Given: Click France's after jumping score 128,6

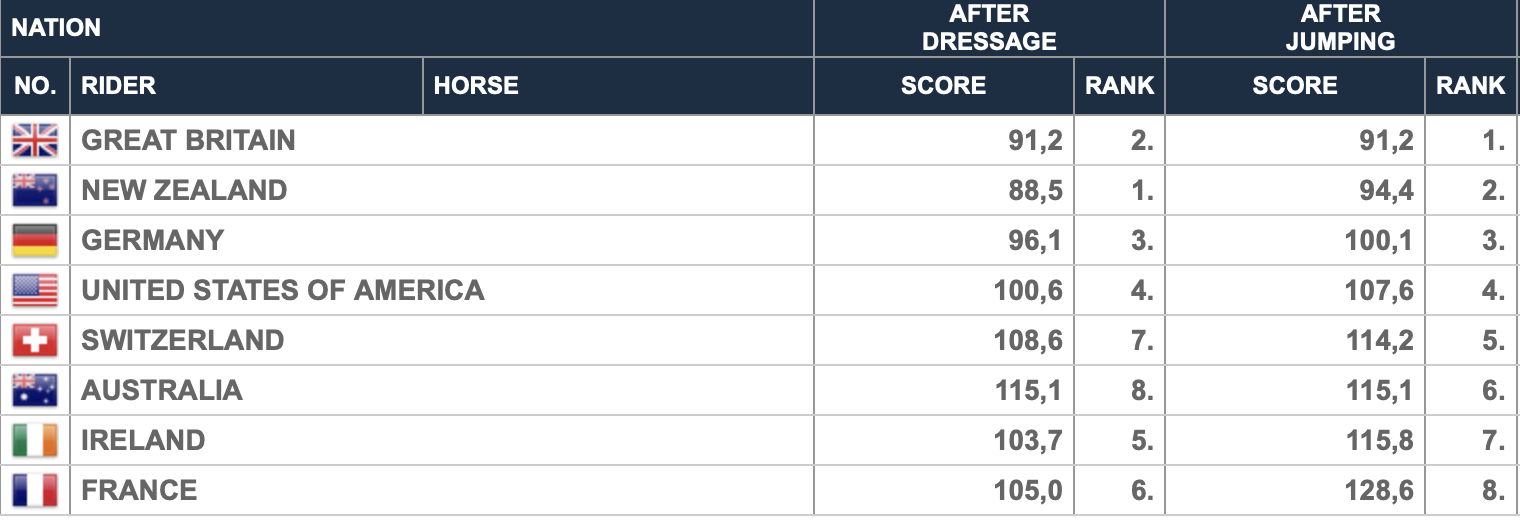Looking at the screenshot, I should tap(1380, 490).
